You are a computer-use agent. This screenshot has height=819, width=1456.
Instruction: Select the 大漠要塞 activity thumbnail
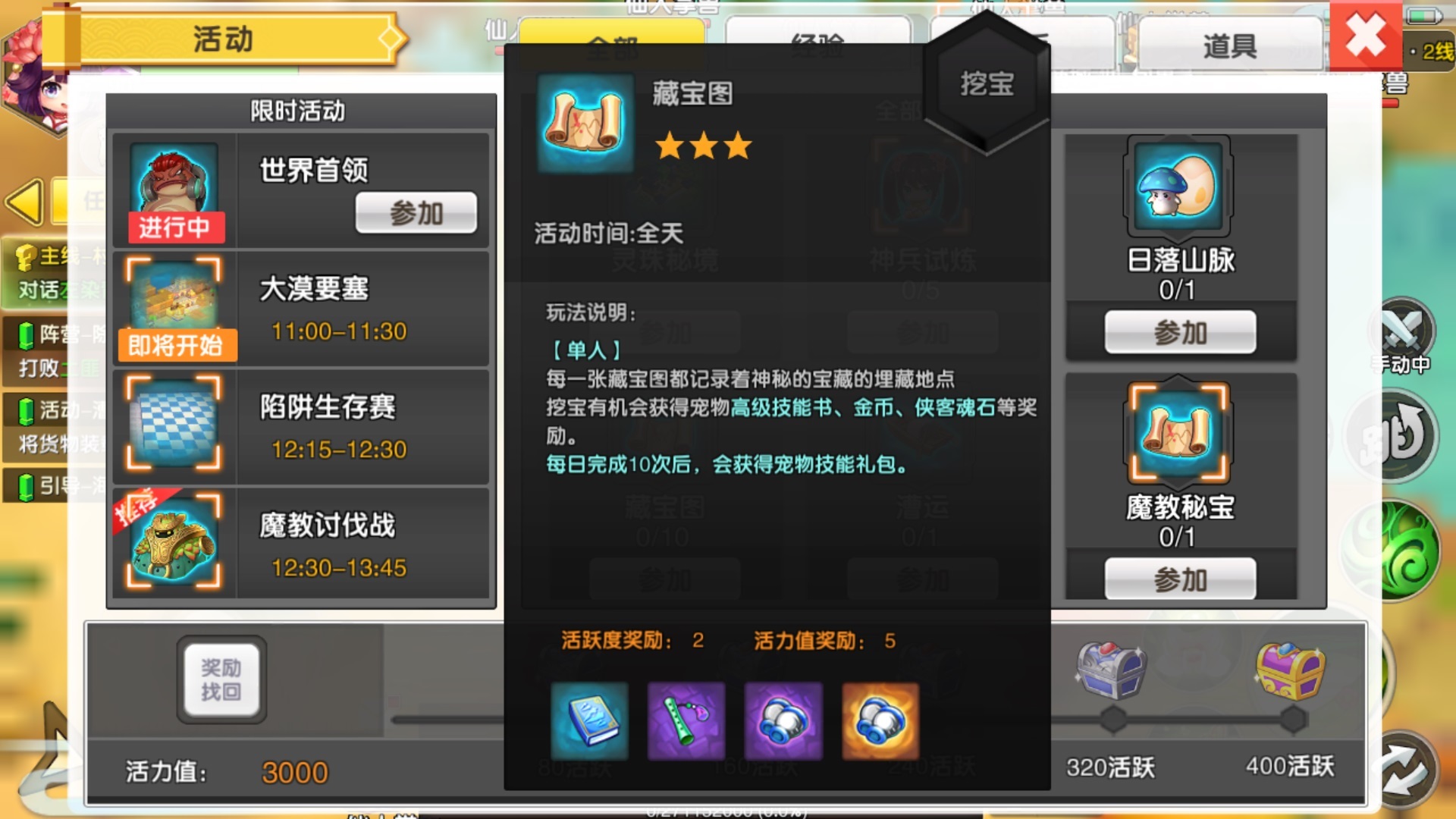click(x=174, y=307)
